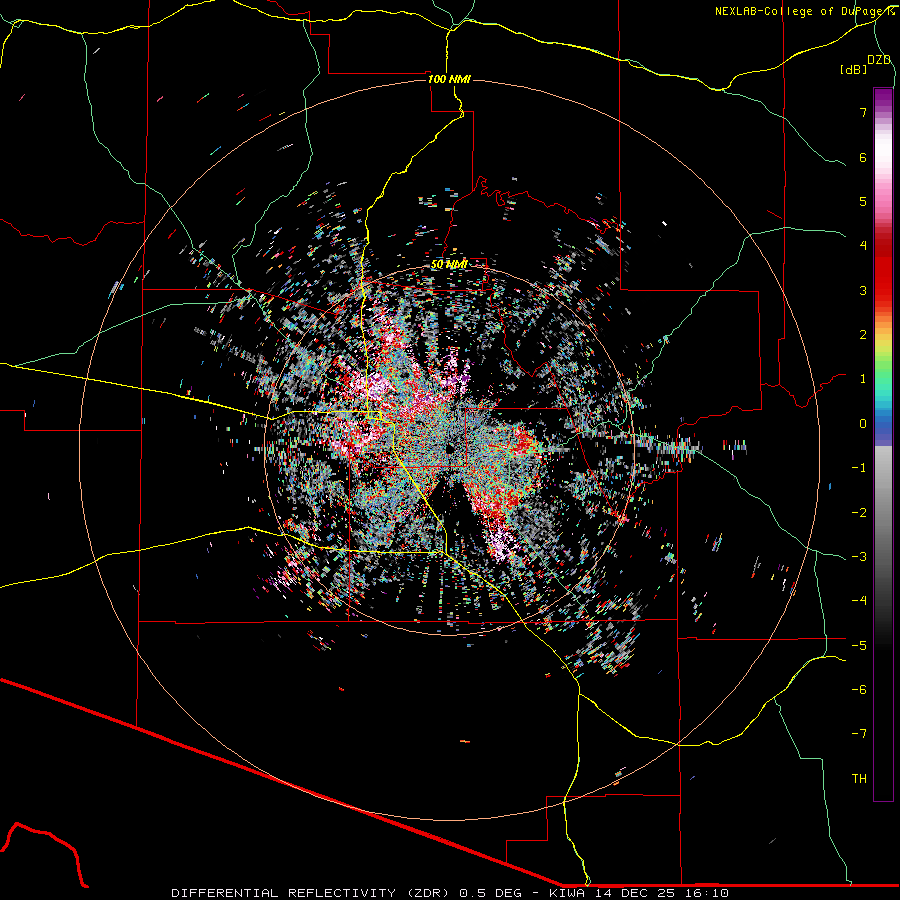The width and height of the screenshot is (900, 900).
Task: Click the -4 value on color scale
Action: [859, 601]
